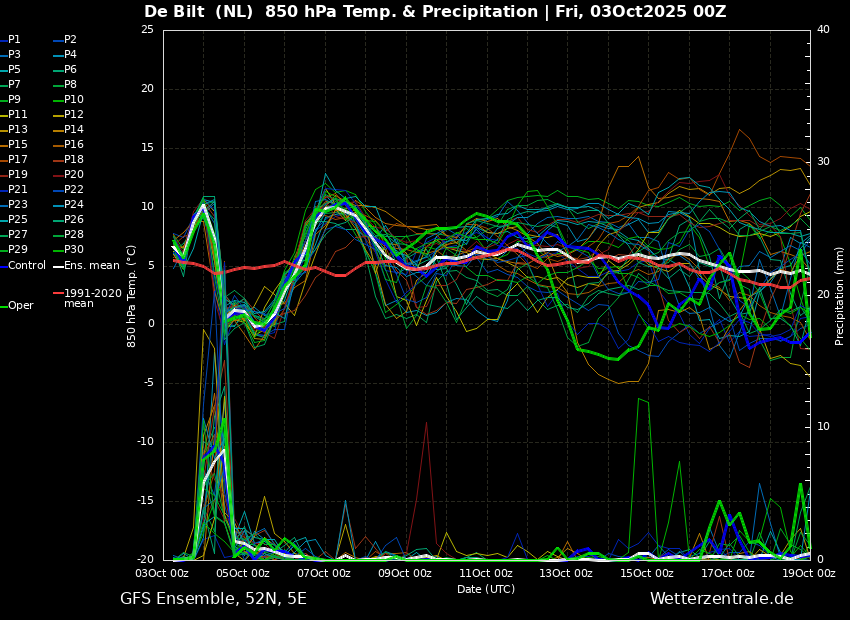Click the '15Oct 00z' date label
This screenshot has width=850, height=620.
[x=648, y=573]
